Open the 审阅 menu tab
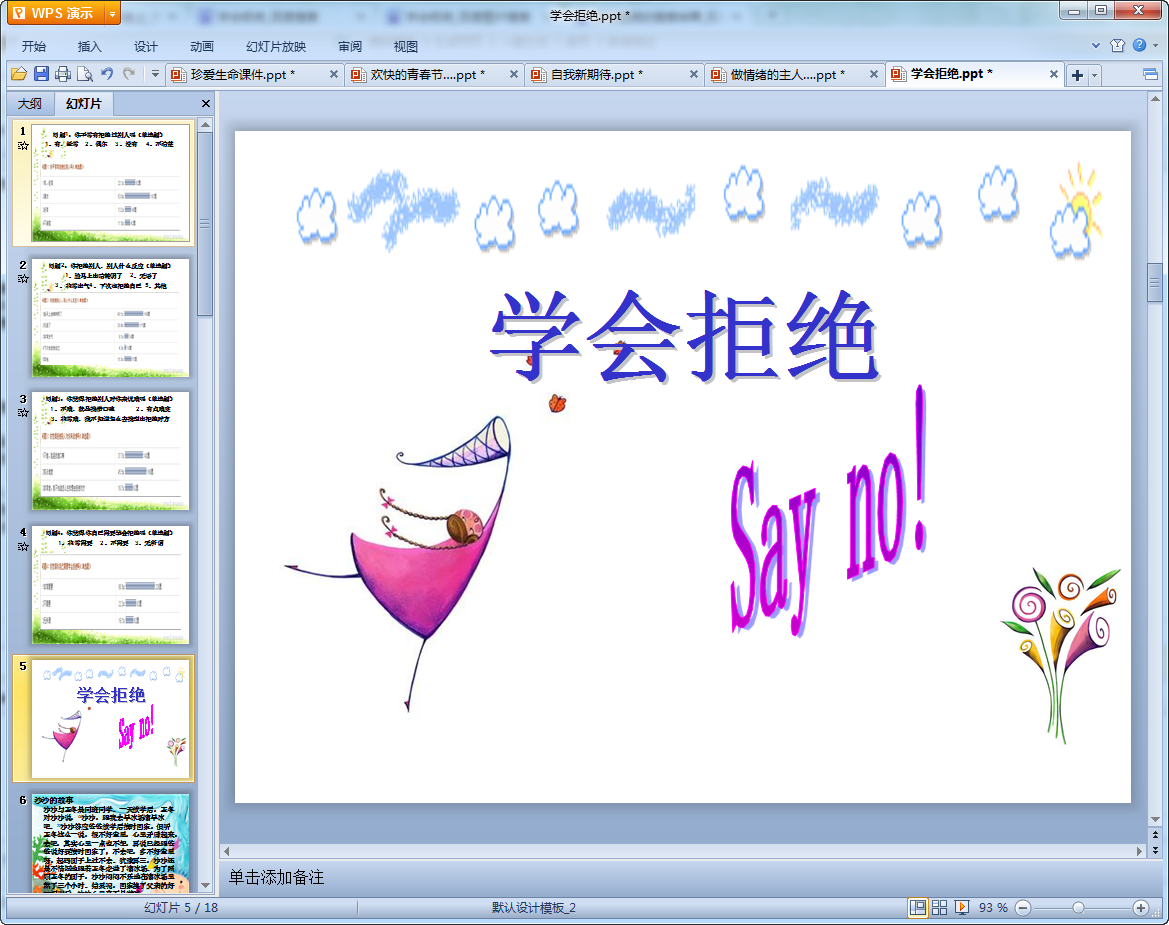 pos(350,46)
